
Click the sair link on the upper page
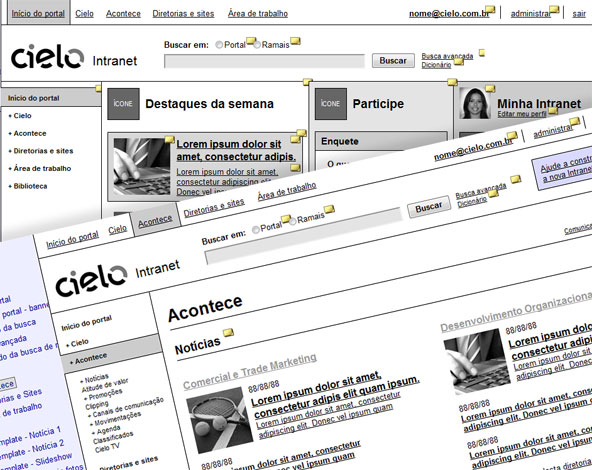[x=579, y=14]
